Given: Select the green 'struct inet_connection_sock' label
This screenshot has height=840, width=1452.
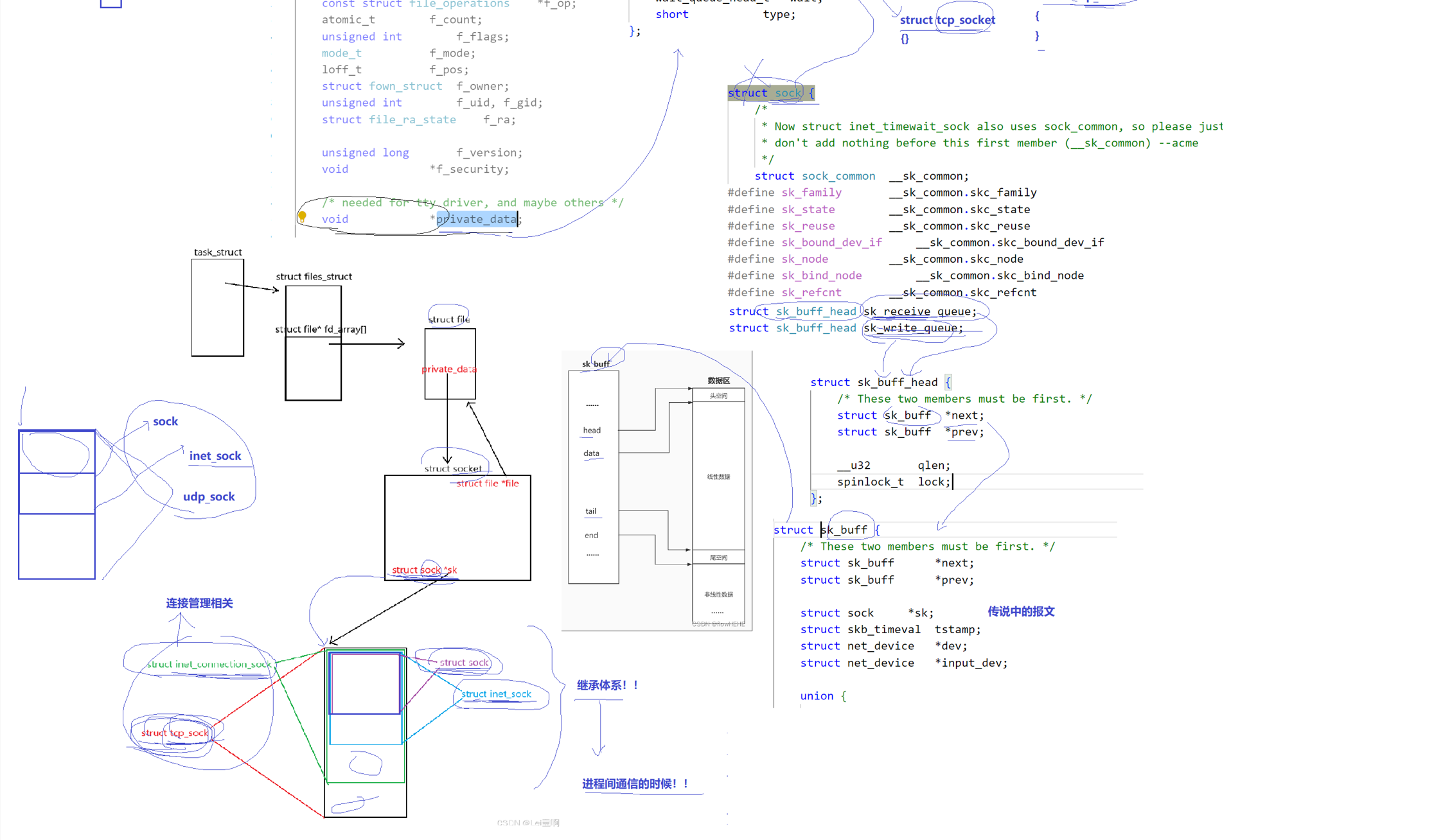Looking at the screenshot, I should point(209,665).
